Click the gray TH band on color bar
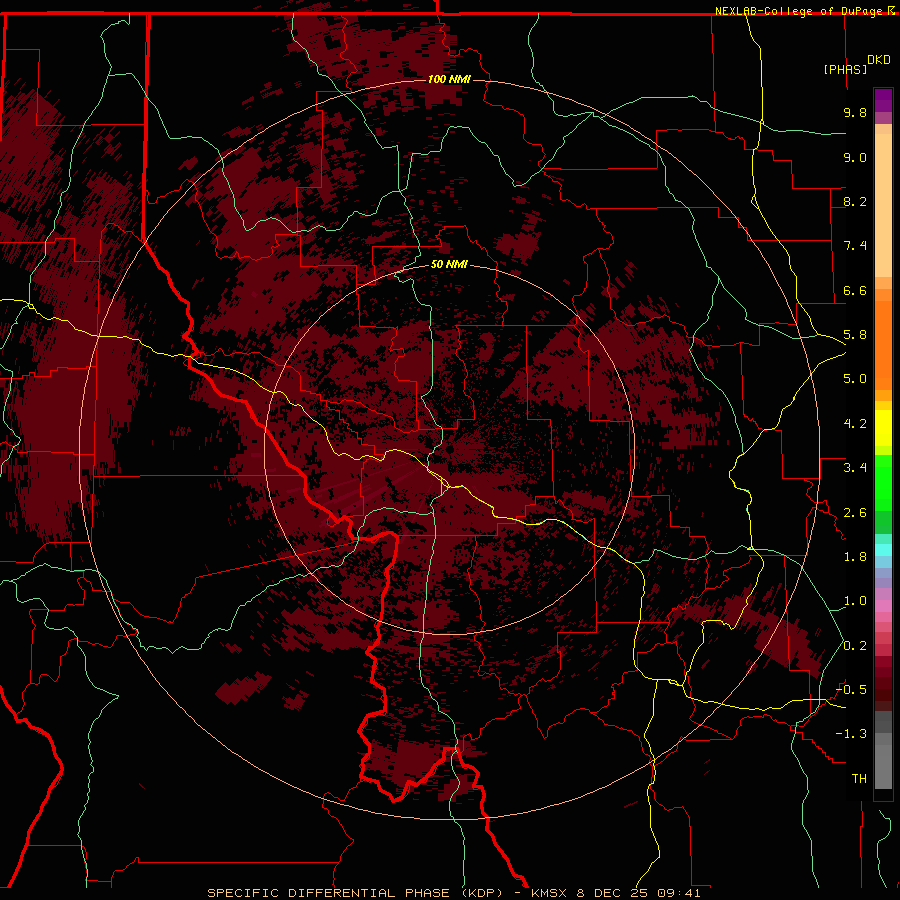Screen dimensions: 900x900 (x=883, y=761)
